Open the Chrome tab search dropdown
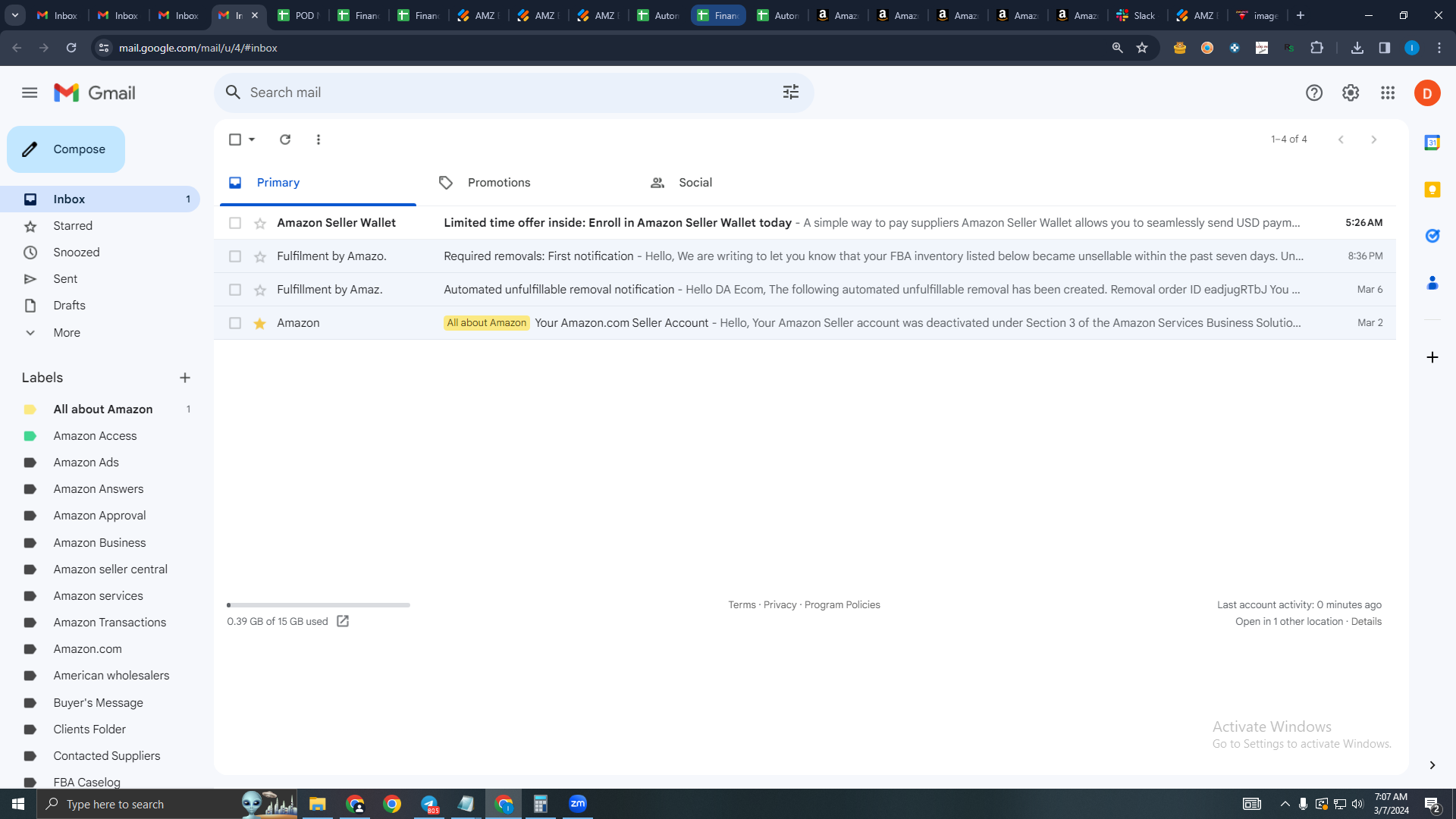This screenshot has height=819, width=1456. click(x=15, y=15)
